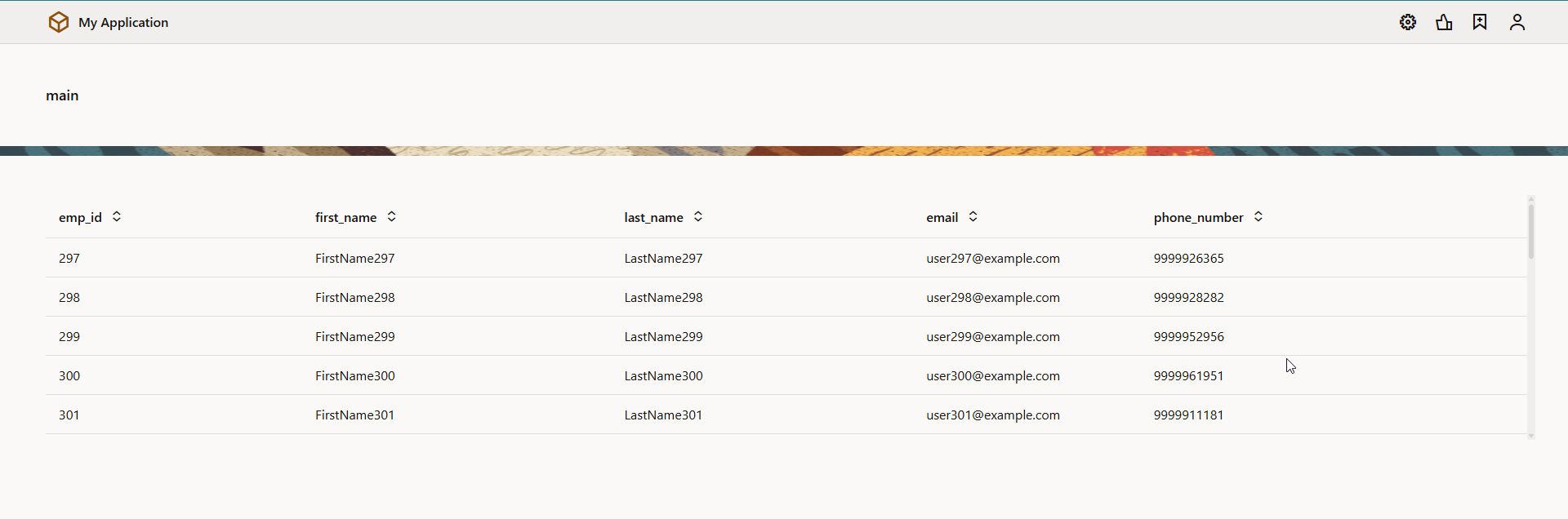Open the settings gear icon

click(1408, 22)
